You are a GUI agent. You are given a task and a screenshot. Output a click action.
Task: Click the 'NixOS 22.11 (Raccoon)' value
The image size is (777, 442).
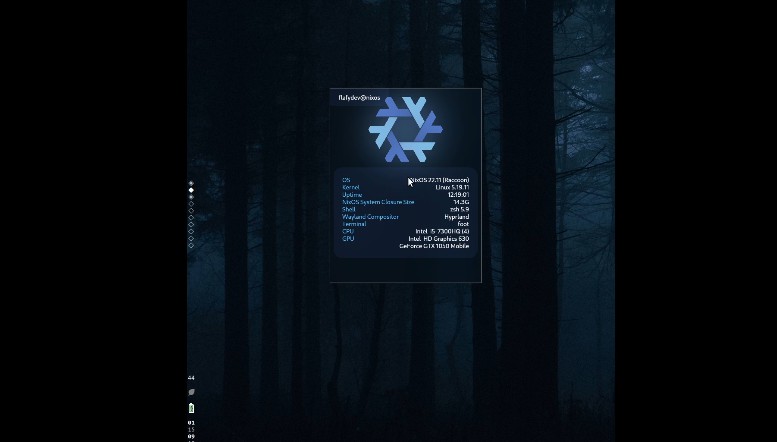pyautogui.click(x=439, y=180)
